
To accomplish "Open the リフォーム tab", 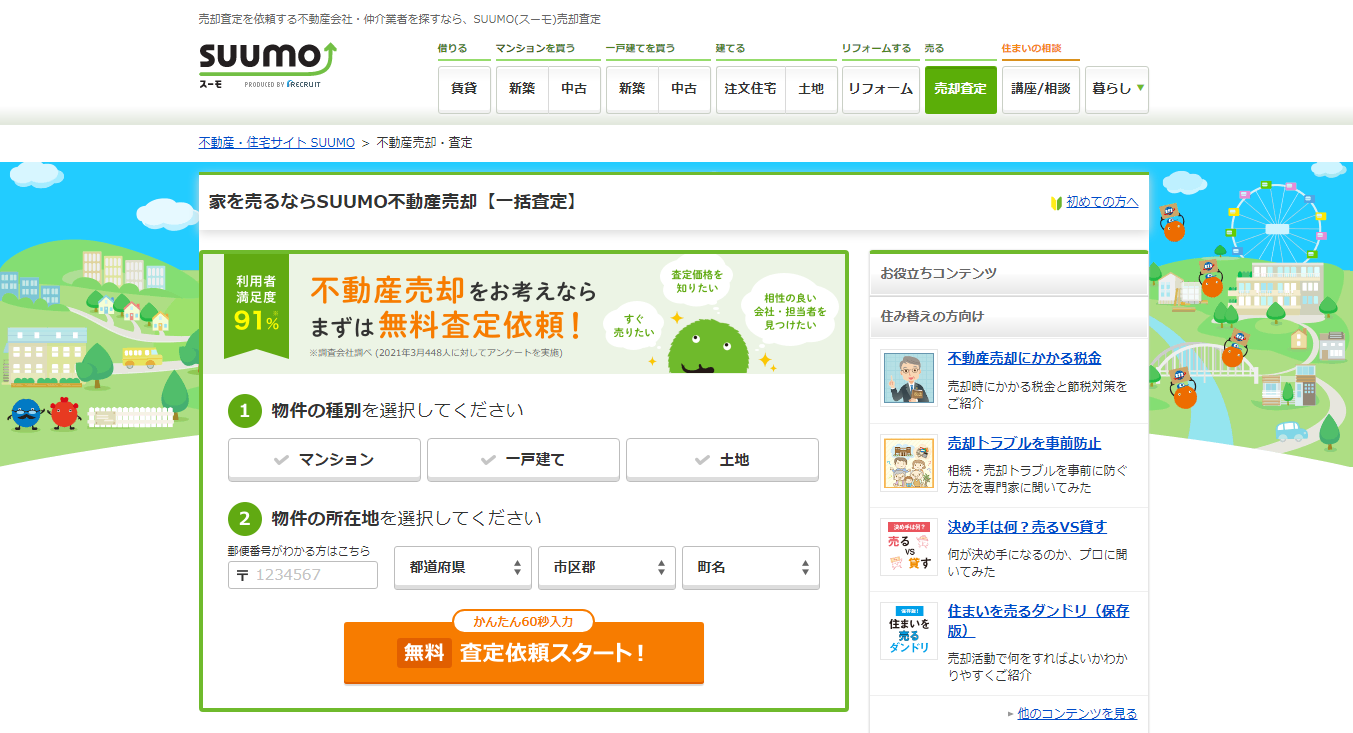I will point(880,89).
